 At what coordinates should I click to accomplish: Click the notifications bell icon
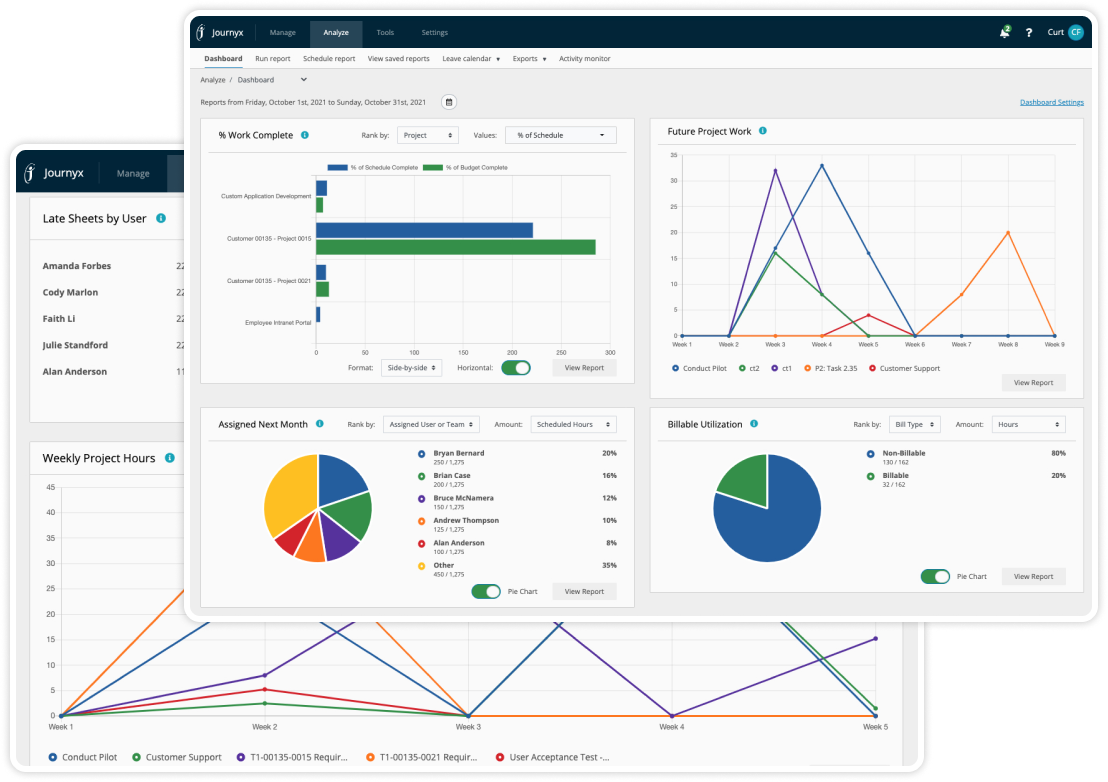point(1004,33)
